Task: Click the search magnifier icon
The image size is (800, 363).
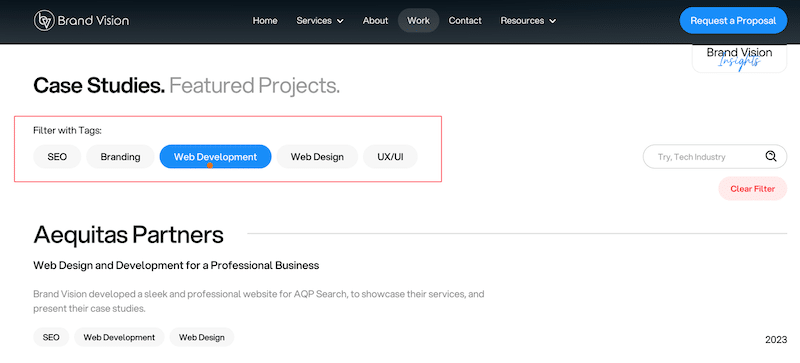Action: click(770, 156)
